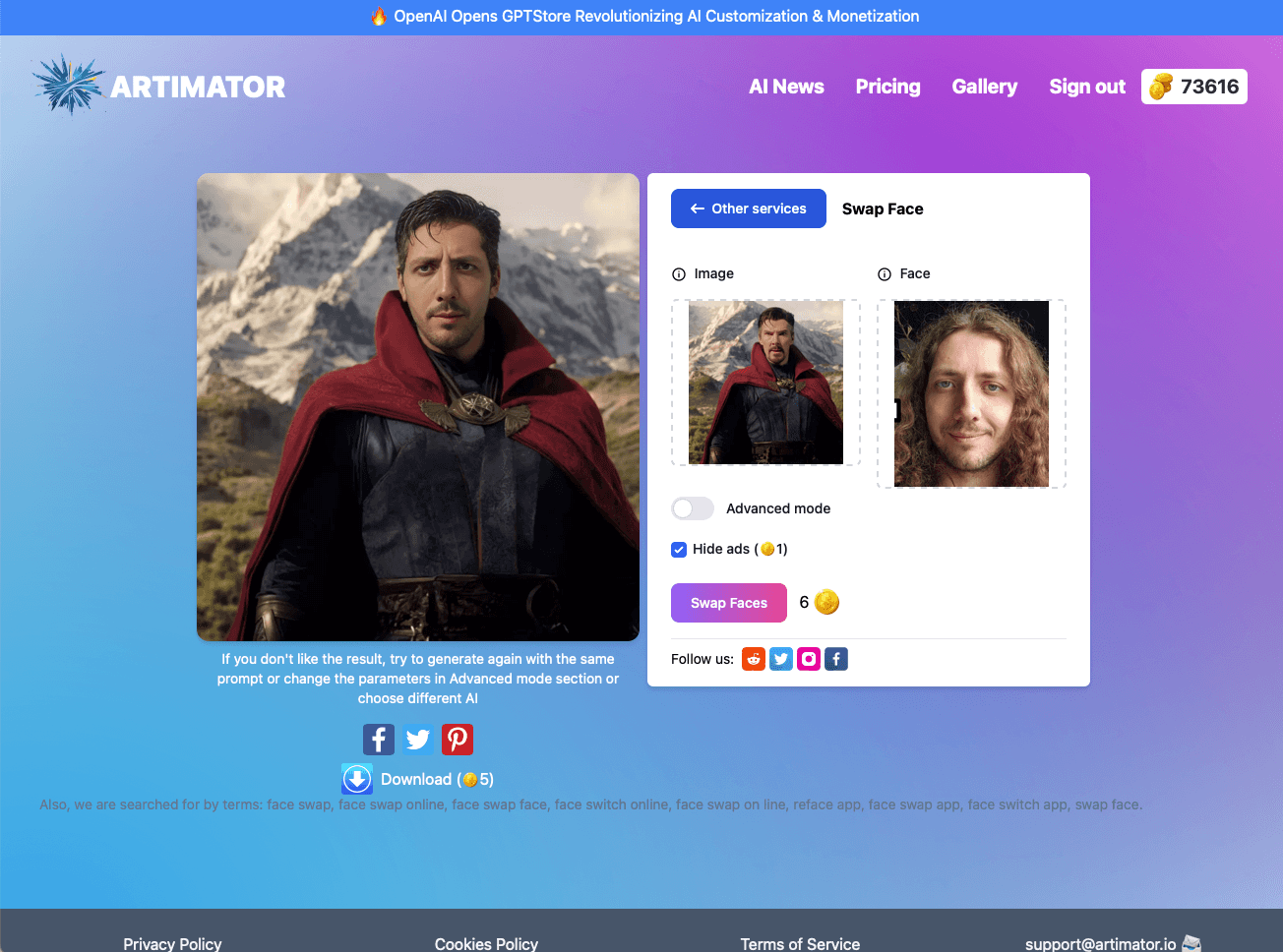Open the generated face swap result image
The width and height of the screenshot is (1283, 952).
(x=418, y=407)
